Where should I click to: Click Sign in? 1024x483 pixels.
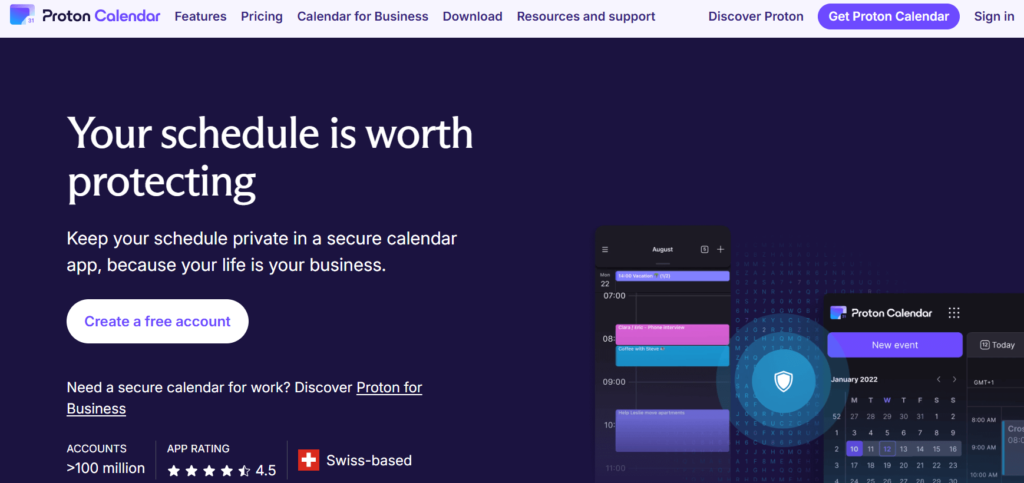click(x=994, y=16)
